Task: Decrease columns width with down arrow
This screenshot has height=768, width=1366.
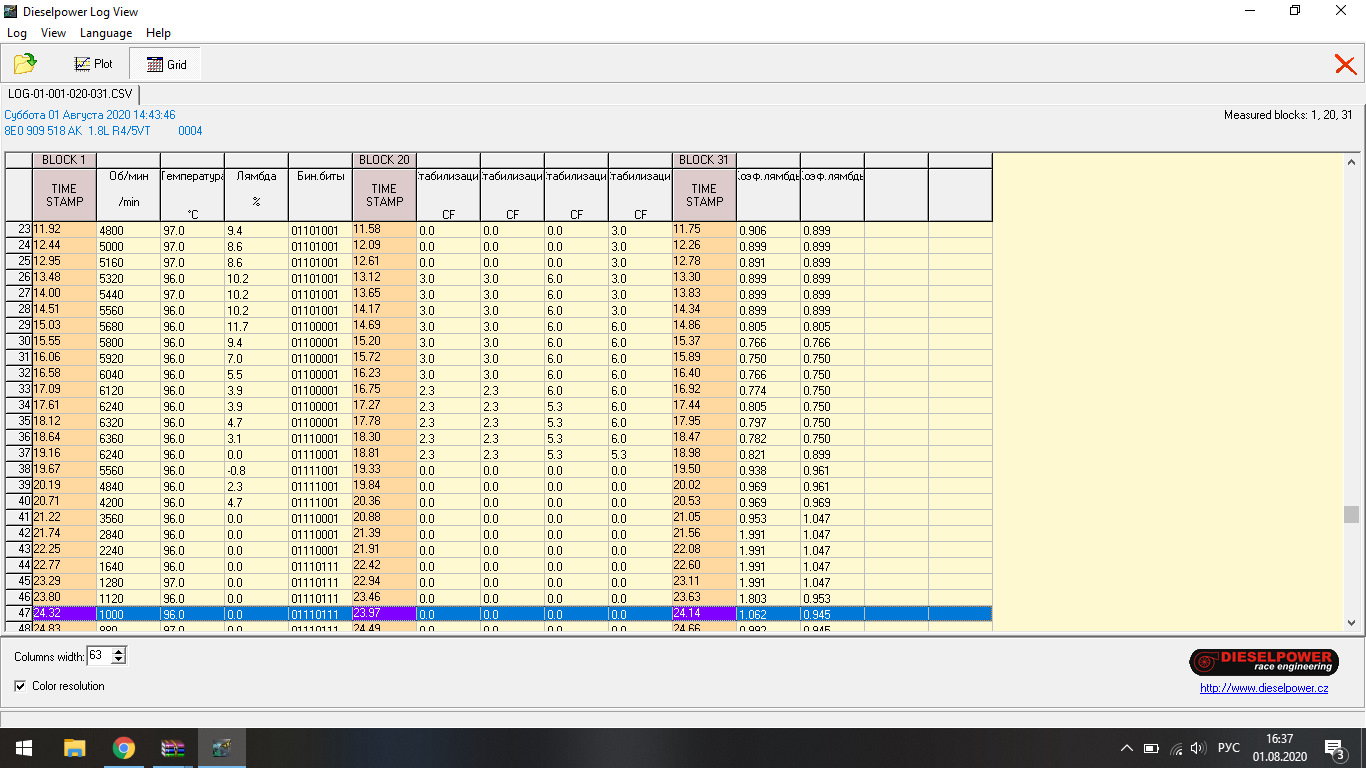Action: tap(119, 660)
